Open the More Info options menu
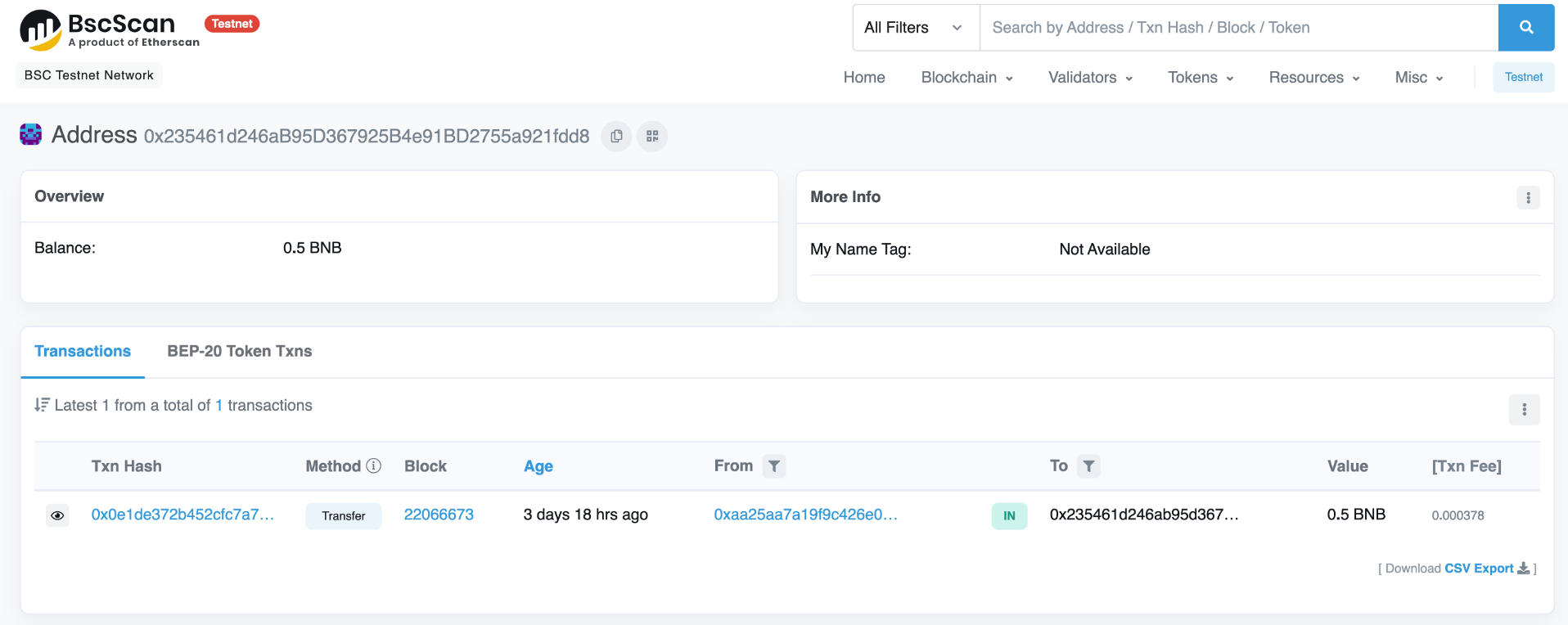 [x=1527, y=198]
